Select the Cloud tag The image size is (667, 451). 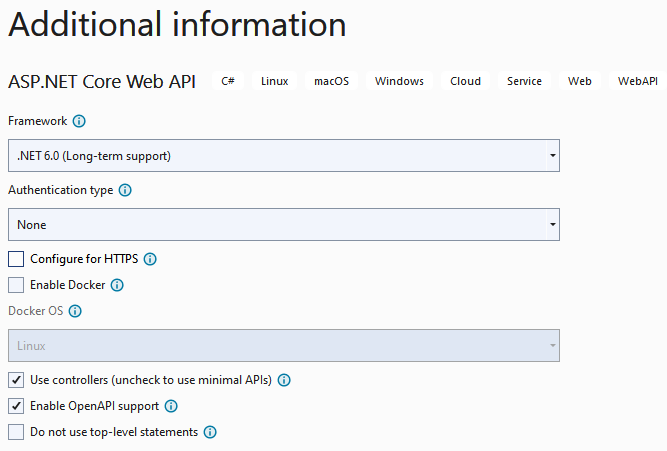tap(465, 81)
